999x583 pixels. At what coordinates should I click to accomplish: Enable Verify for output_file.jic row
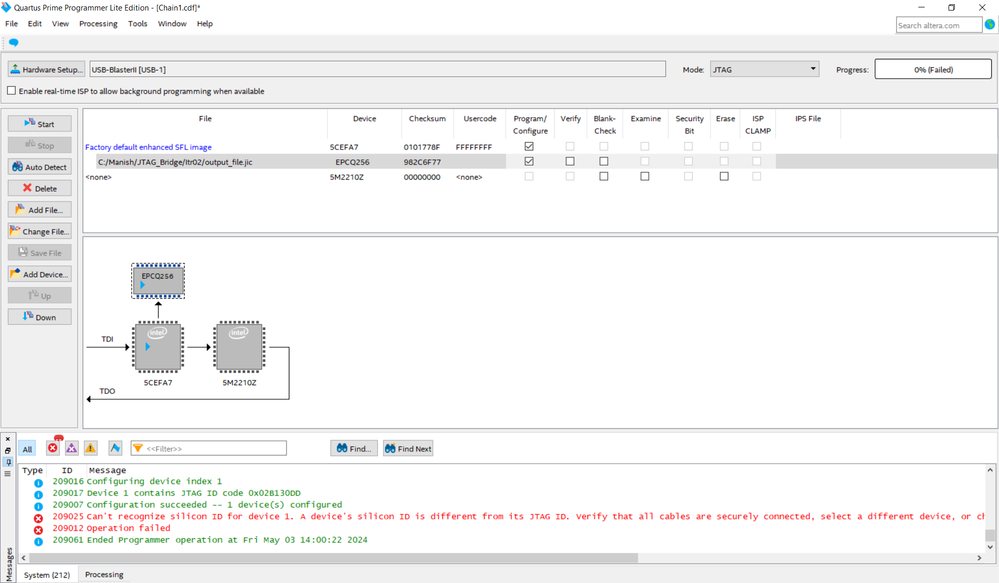(570, 161)
